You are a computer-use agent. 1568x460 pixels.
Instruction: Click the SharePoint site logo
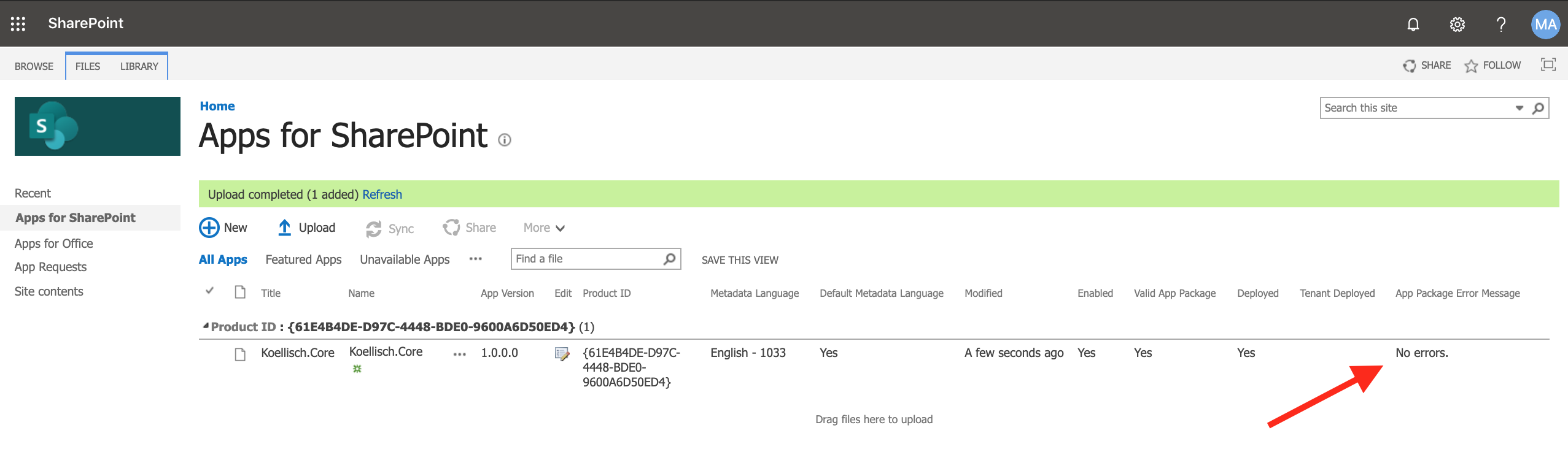(x=98, y=126)
